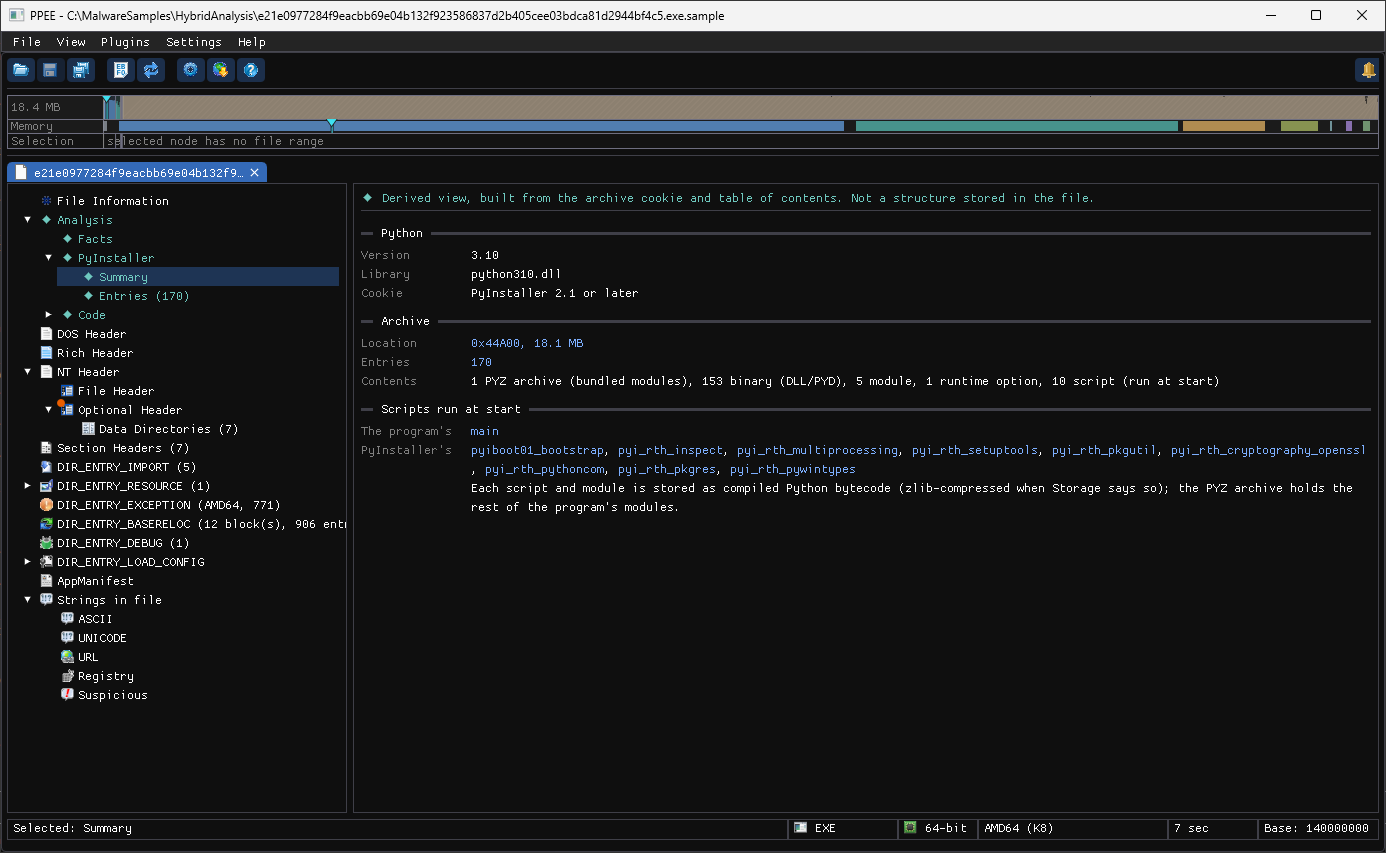Click the DOS Header page icon
The image size is (1386, 853).
pyautogui.click(x=46, y=334)
